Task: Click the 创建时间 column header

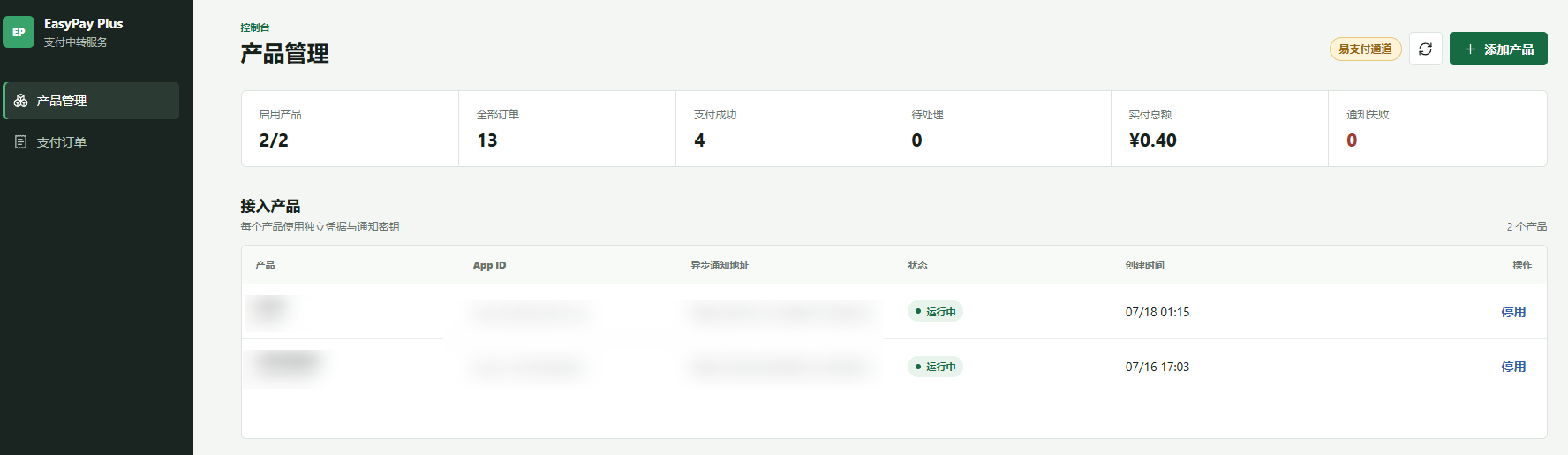Action: click(1144, 265)
